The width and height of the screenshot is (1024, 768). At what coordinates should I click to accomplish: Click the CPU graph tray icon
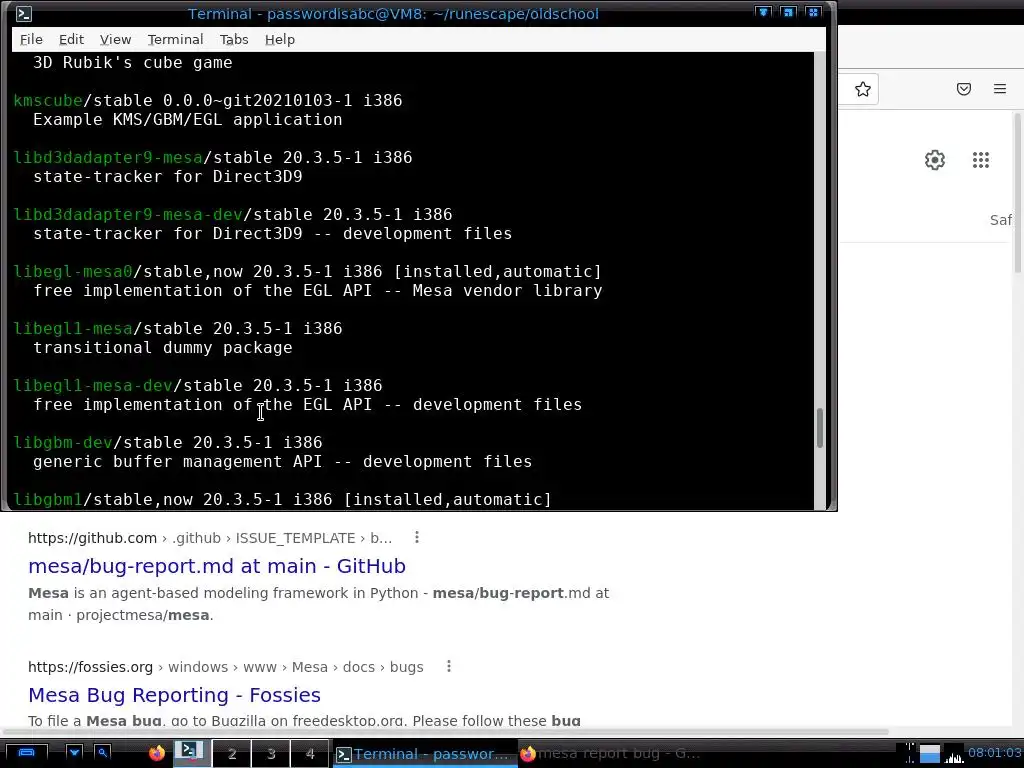pyautogui.click(x=954, y=754)
